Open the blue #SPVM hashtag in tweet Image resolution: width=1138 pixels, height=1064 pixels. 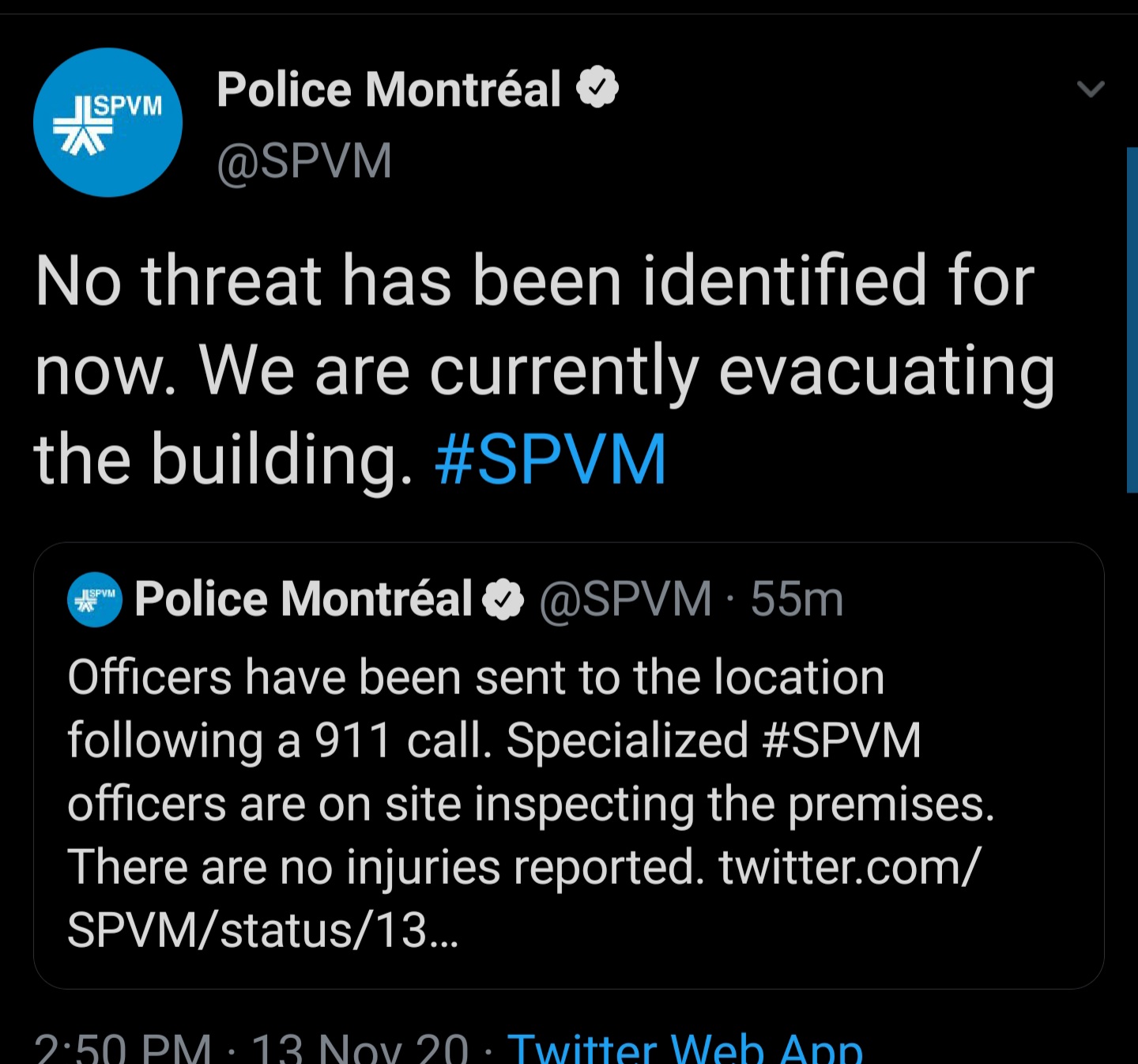point(551,459)
